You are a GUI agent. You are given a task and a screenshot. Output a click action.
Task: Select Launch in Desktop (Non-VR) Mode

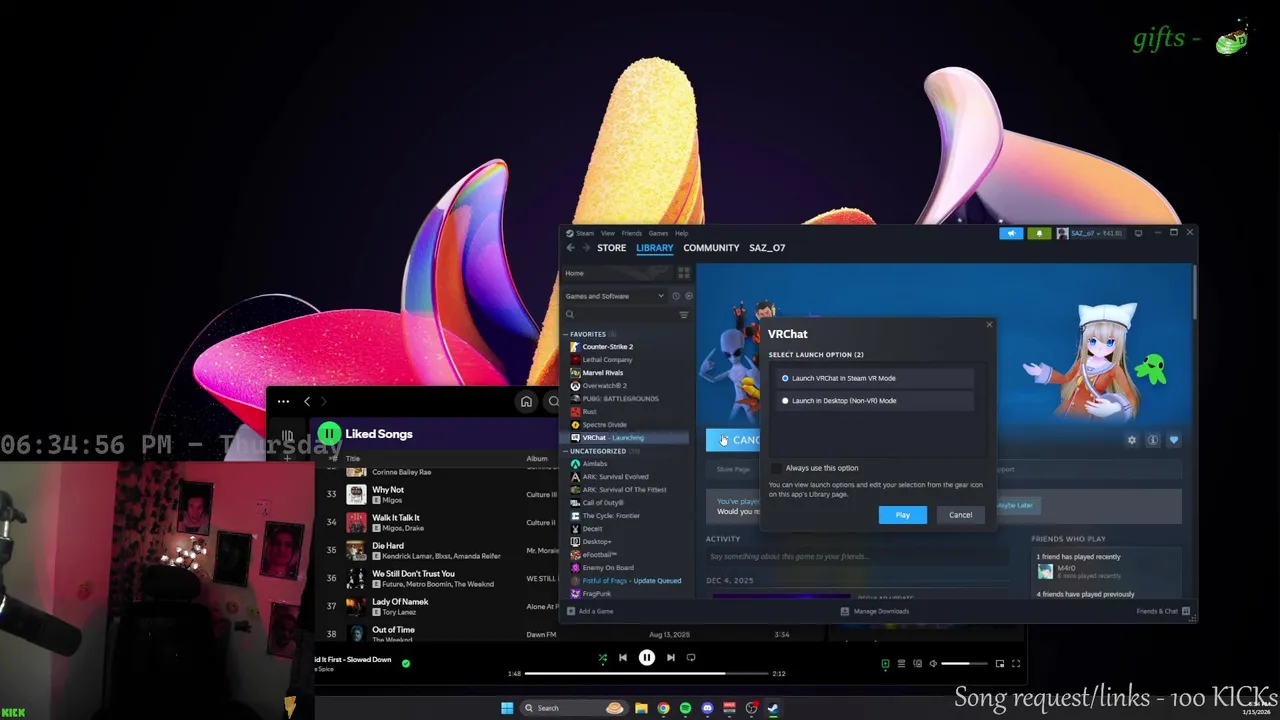[875, 401]
